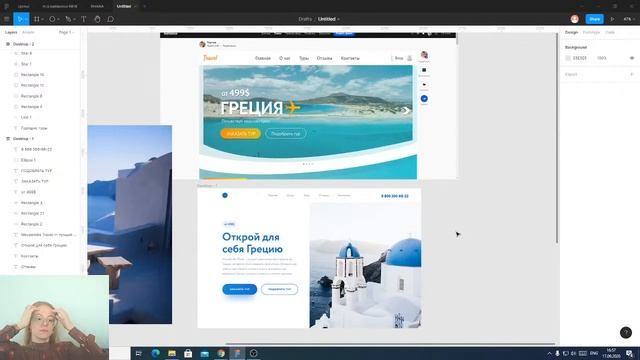Open Microsoft Store from taskbar
The width and height of the screenshot is (640, 360).
coord(188,353)
